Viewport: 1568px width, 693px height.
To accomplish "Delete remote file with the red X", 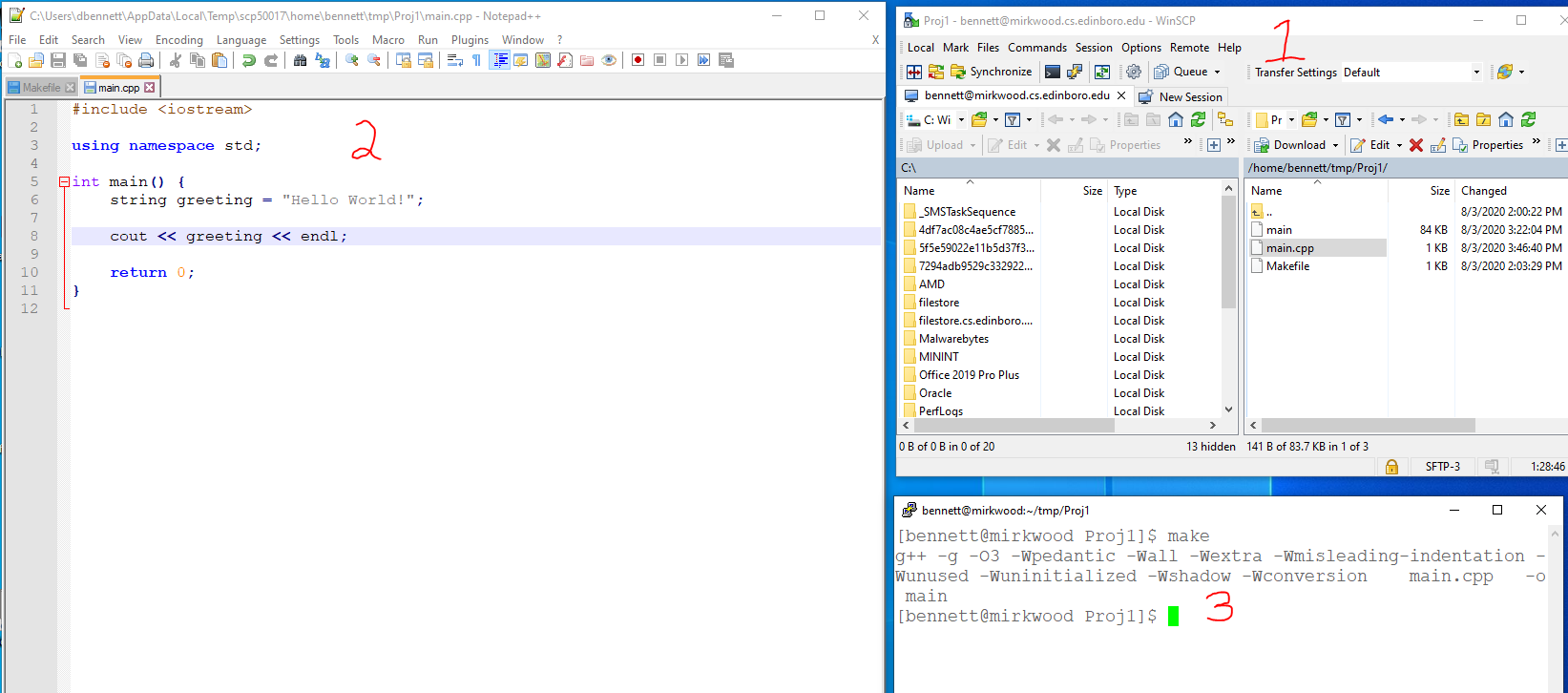I will (x=1416, y=145).
